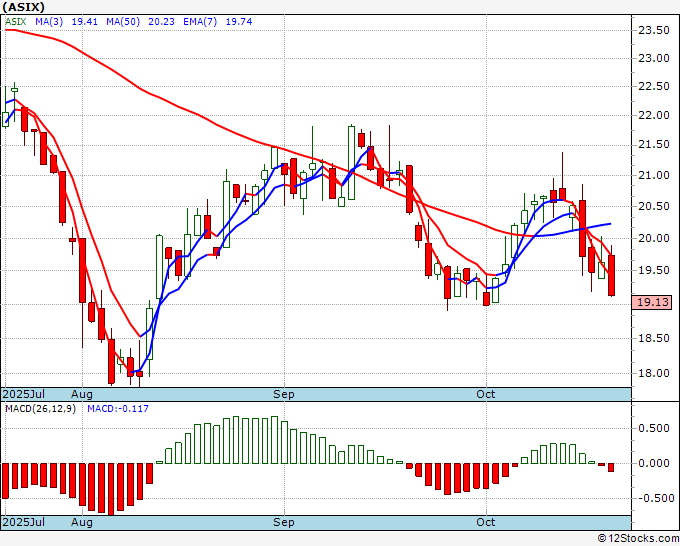Image resolution: width=680 pixels, height=546 pixels.
Task: Click the (ASIX) chart title
Action: (23, 7)
